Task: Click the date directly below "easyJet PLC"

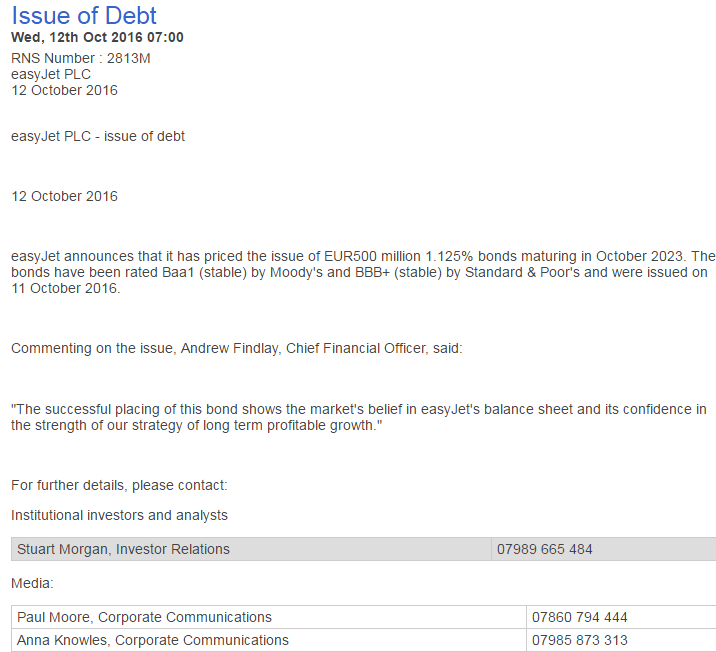Action: [64, 90]
